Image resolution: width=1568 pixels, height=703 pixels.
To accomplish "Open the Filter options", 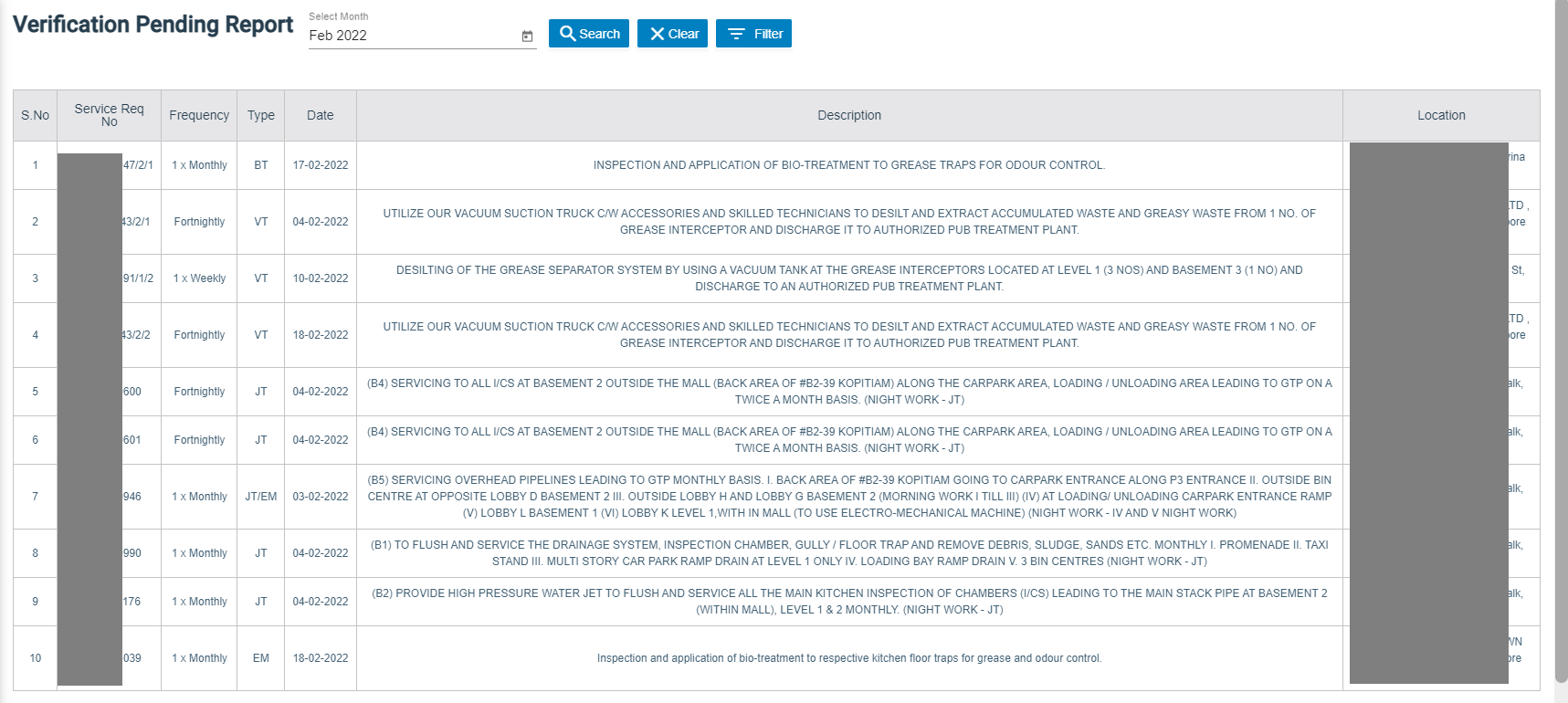I will (753, 34).
